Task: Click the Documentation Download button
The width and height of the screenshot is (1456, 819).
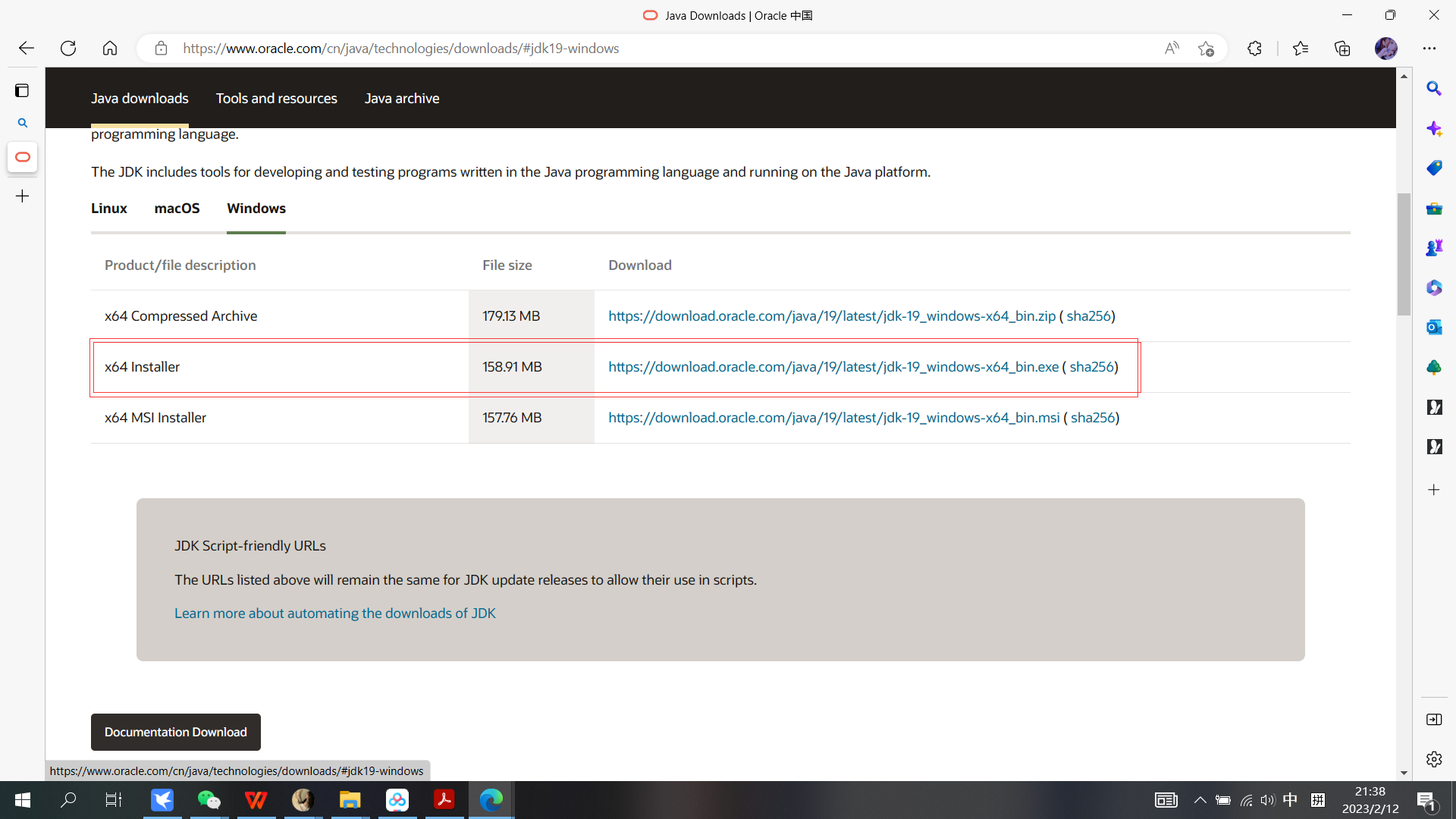Action: coord(176,732)
